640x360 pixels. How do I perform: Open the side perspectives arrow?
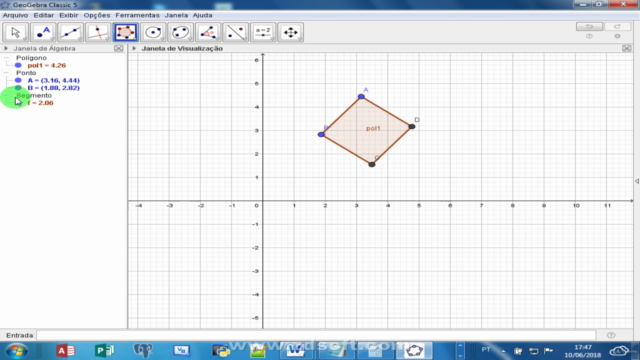[x=637, y=181]
